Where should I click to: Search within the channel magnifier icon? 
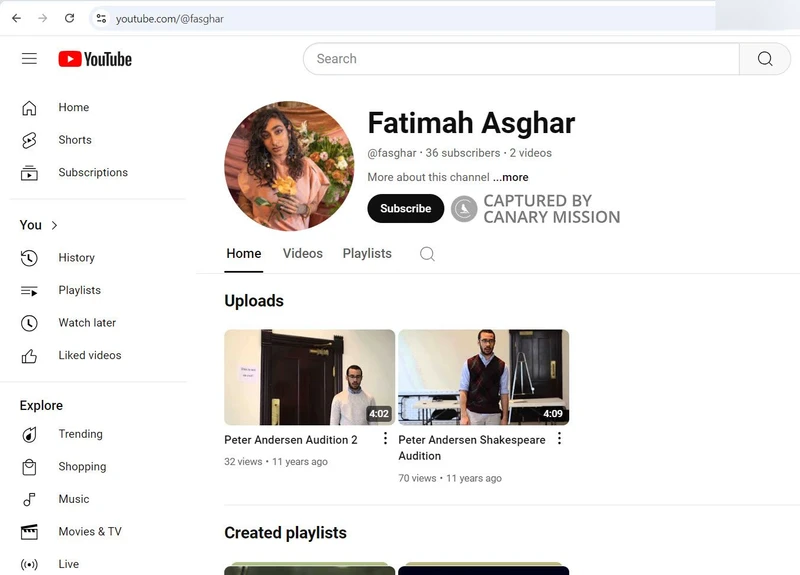tap(427, 254)
